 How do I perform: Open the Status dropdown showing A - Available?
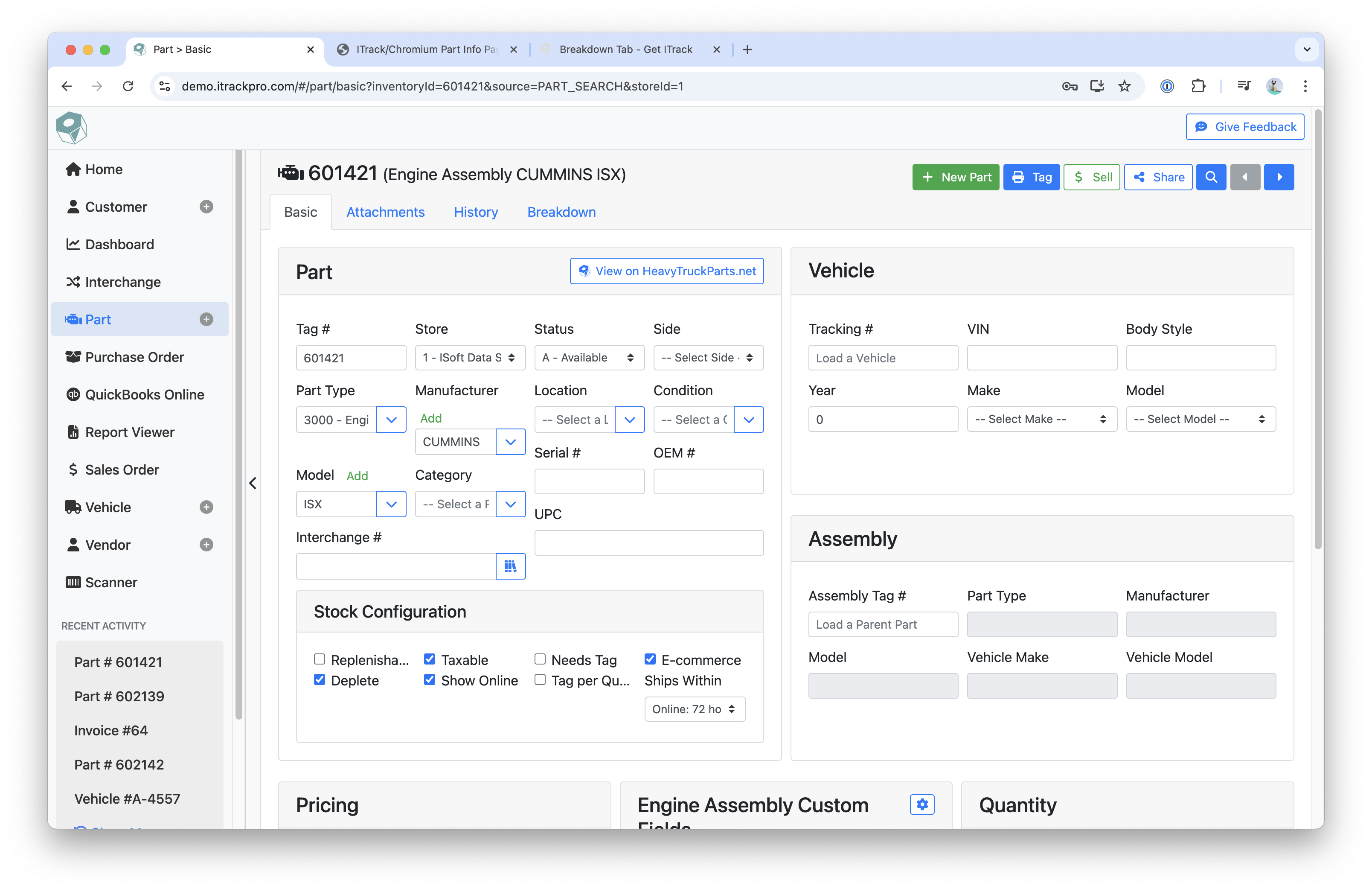coord(589,358)
